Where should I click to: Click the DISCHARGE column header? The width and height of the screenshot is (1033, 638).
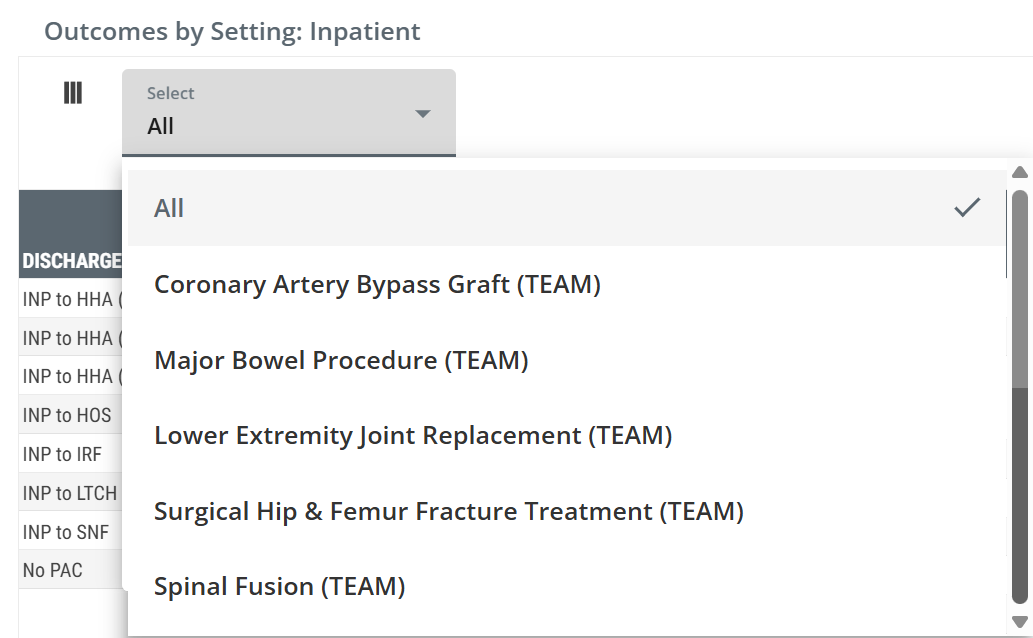point(71,262)
